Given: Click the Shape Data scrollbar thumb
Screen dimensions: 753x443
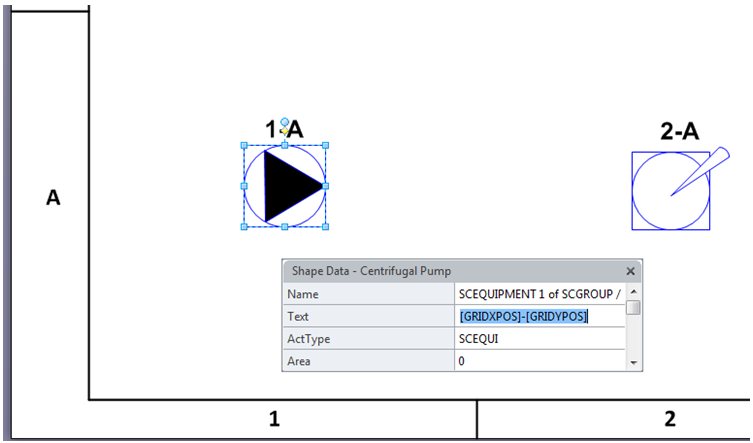Looking at the screenshot, I should click(x=633, y=307).
